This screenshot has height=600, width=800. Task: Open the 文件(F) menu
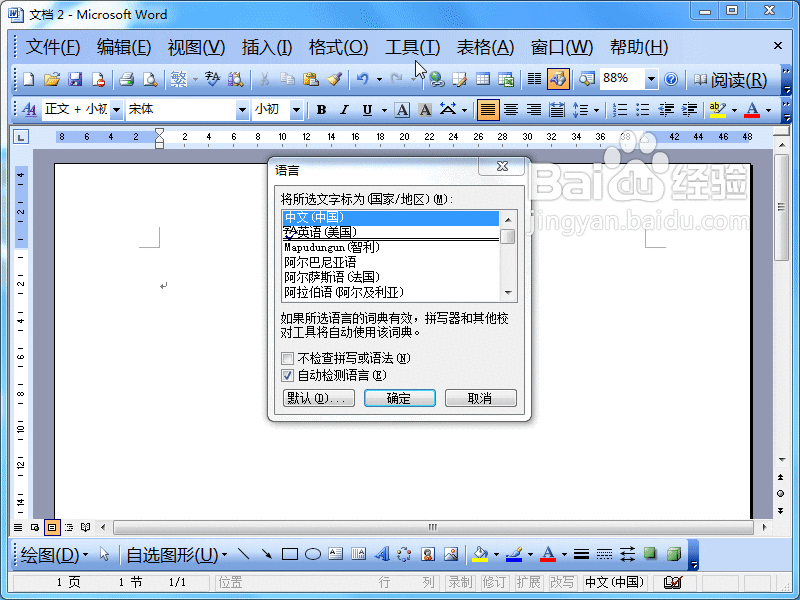coord(53,47)
